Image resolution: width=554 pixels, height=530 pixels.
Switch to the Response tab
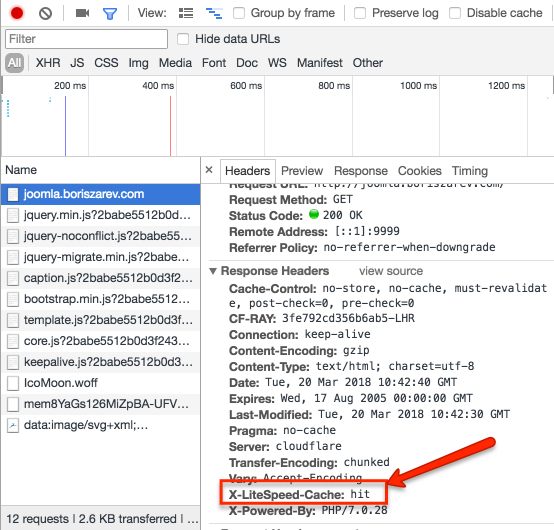point(361,171)
